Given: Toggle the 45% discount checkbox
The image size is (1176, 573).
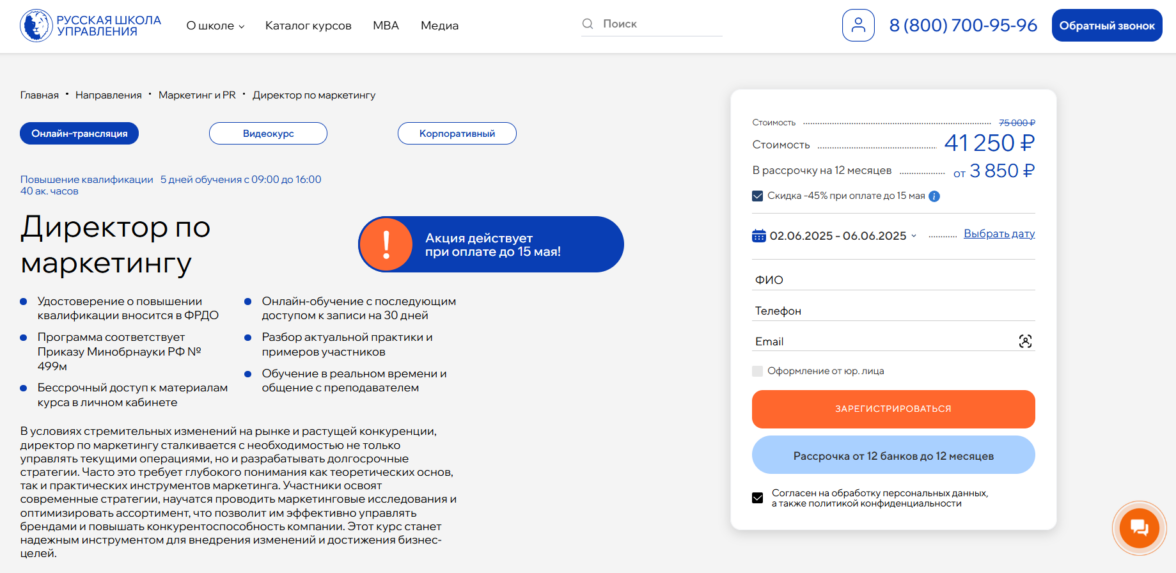Looking at the screenshot, I should [758, 196].
